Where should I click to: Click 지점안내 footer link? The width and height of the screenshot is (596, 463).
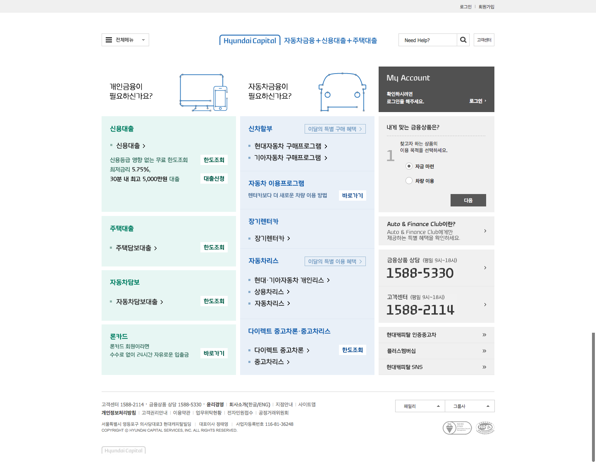point(284,404)
